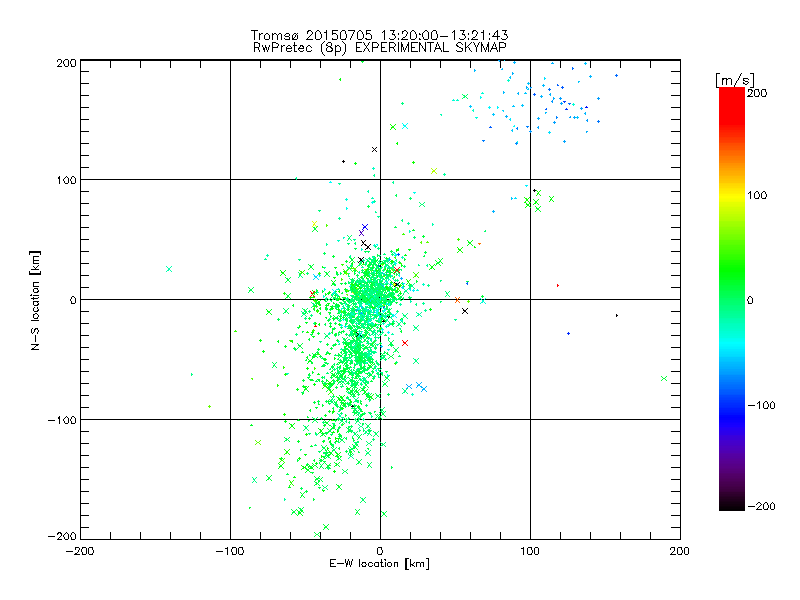
Task: Click x-axis tick label "-200" on E-W axis
Action: (80, 551)
